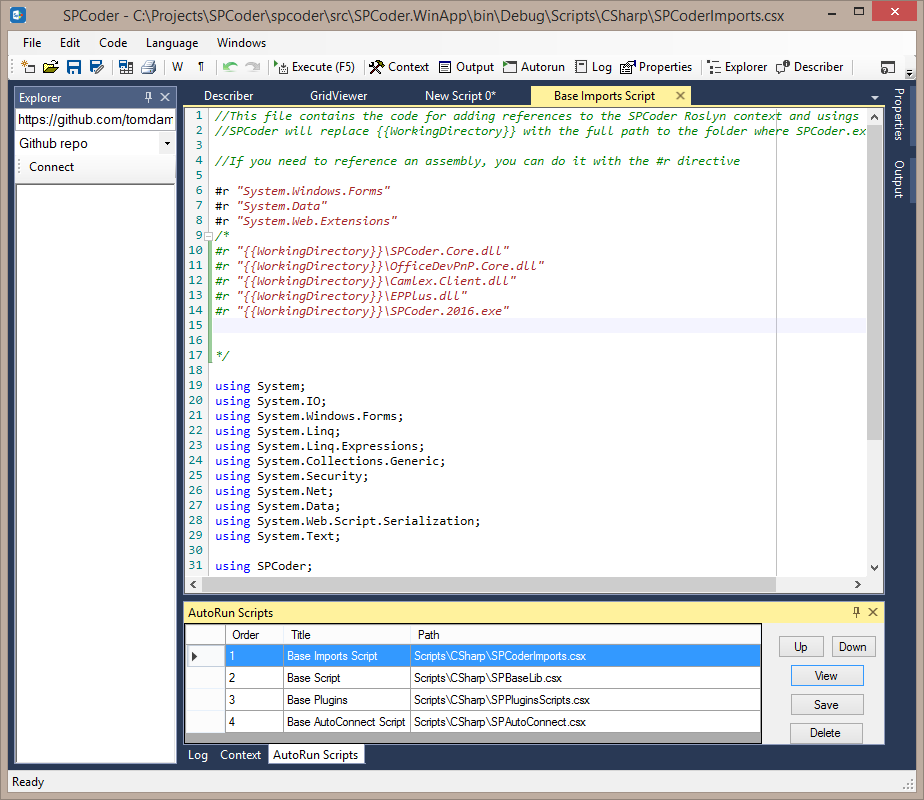This screenshot has width=924, height=800.
Task: Close the Base Imports Script tab
Action: [680, 95]
